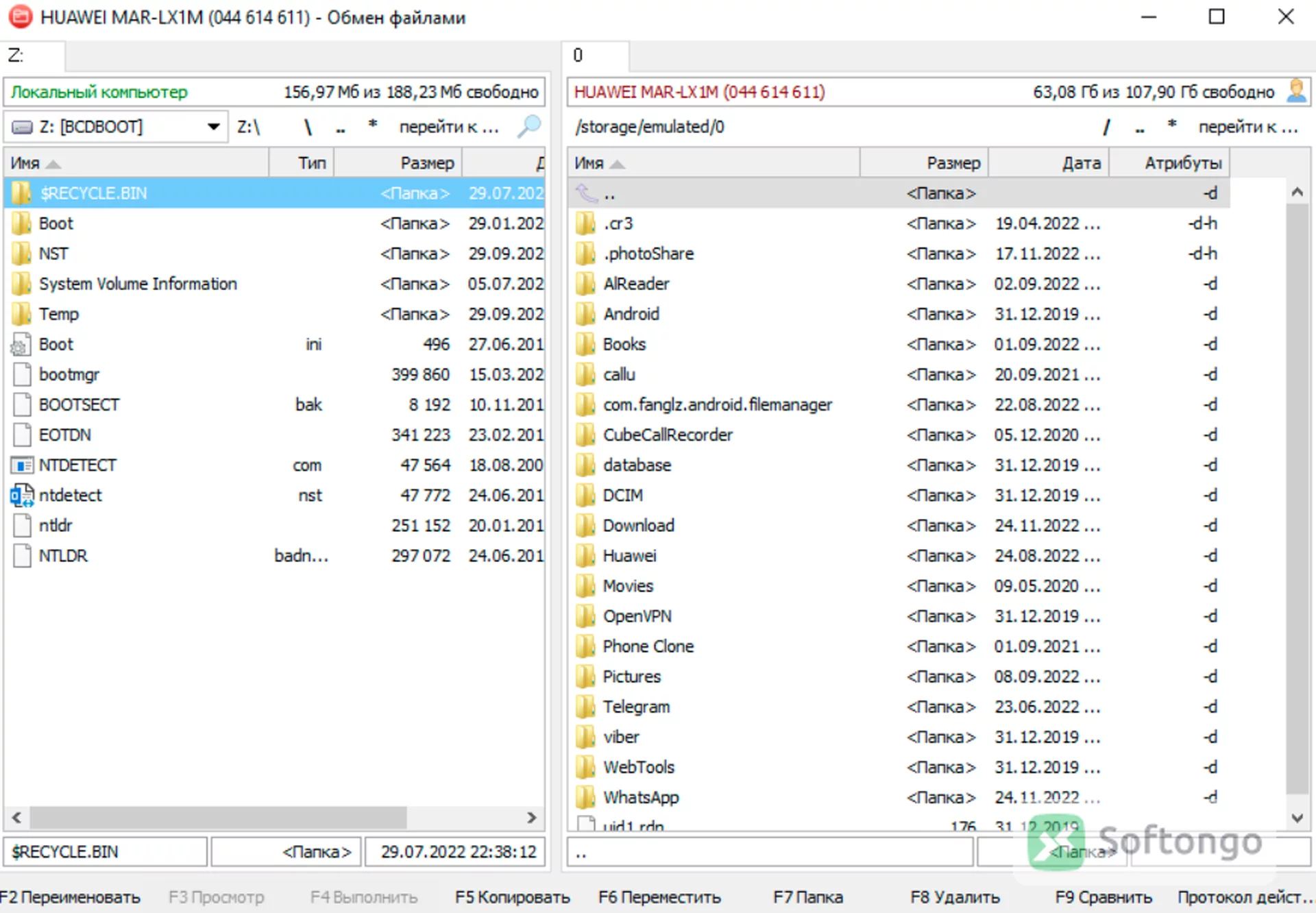Click the back-arrow icon of the '..' parent folder row
This screenshot has height=913, width=1316.
(x=587, y=193)
